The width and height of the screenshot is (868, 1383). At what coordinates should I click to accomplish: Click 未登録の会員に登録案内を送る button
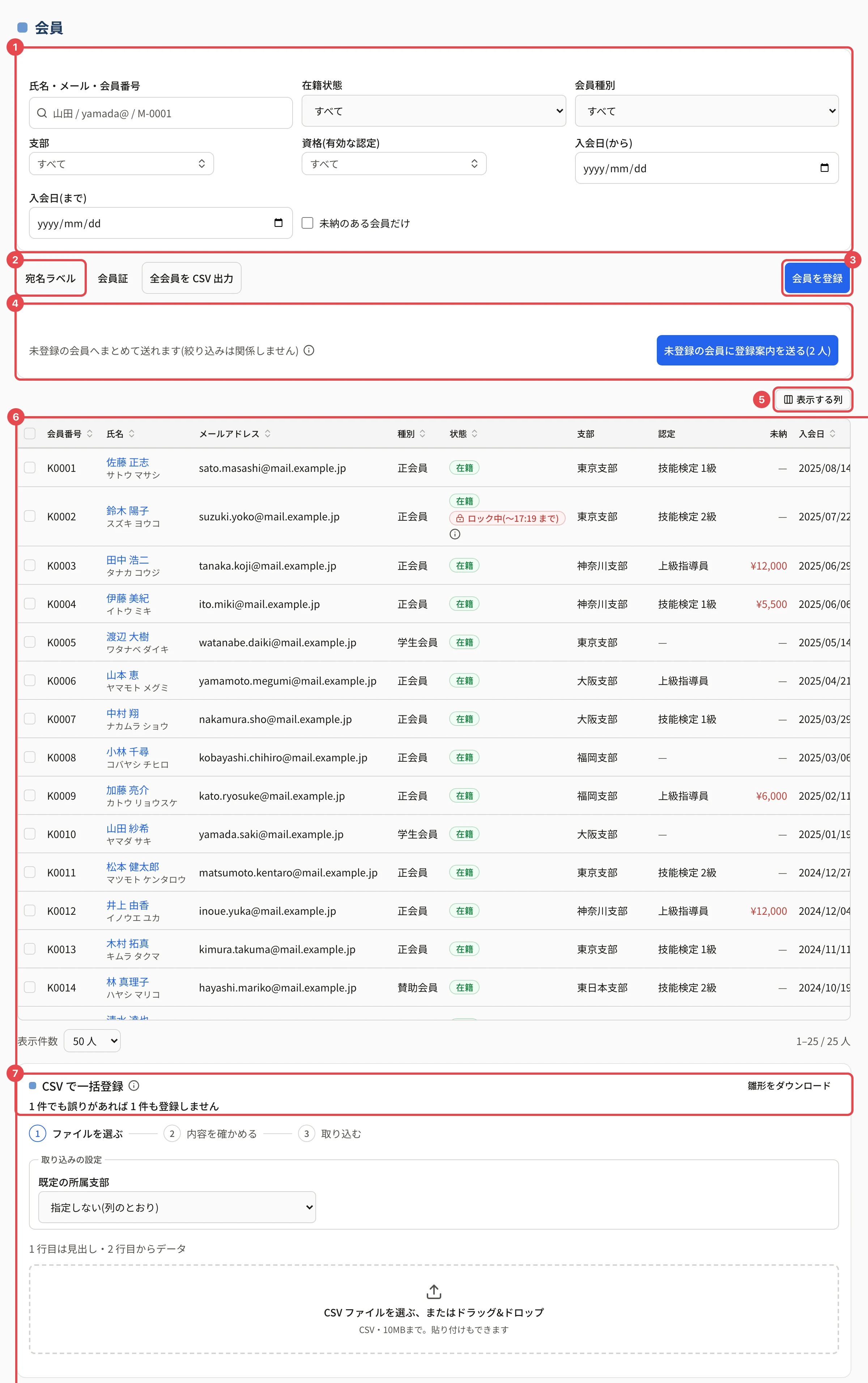(x=747, y=350)
